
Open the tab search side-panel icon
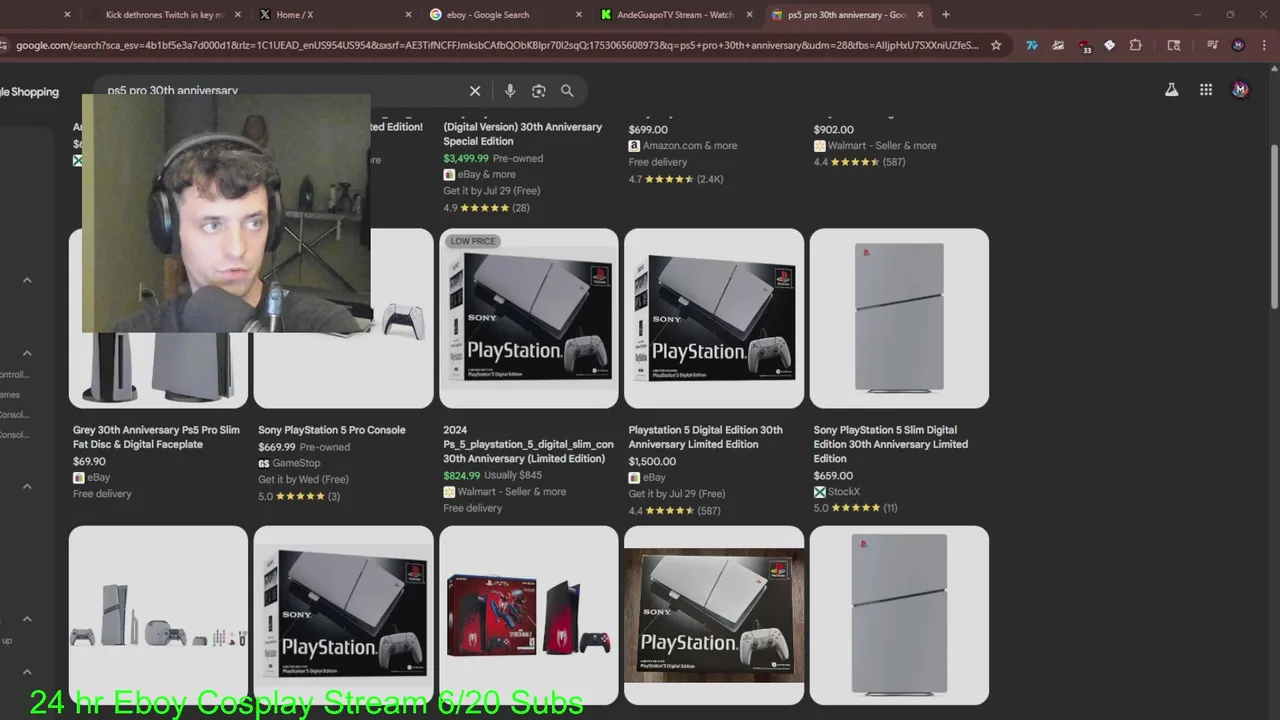1174,45
